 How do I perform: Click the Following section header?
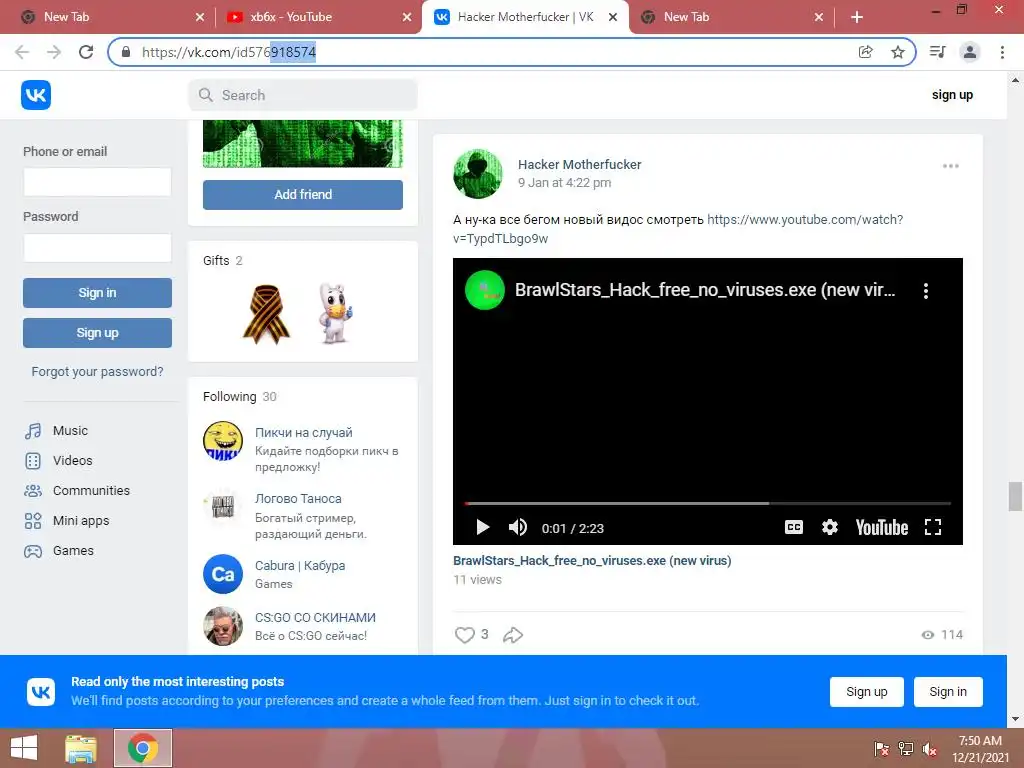pos(240,396)
